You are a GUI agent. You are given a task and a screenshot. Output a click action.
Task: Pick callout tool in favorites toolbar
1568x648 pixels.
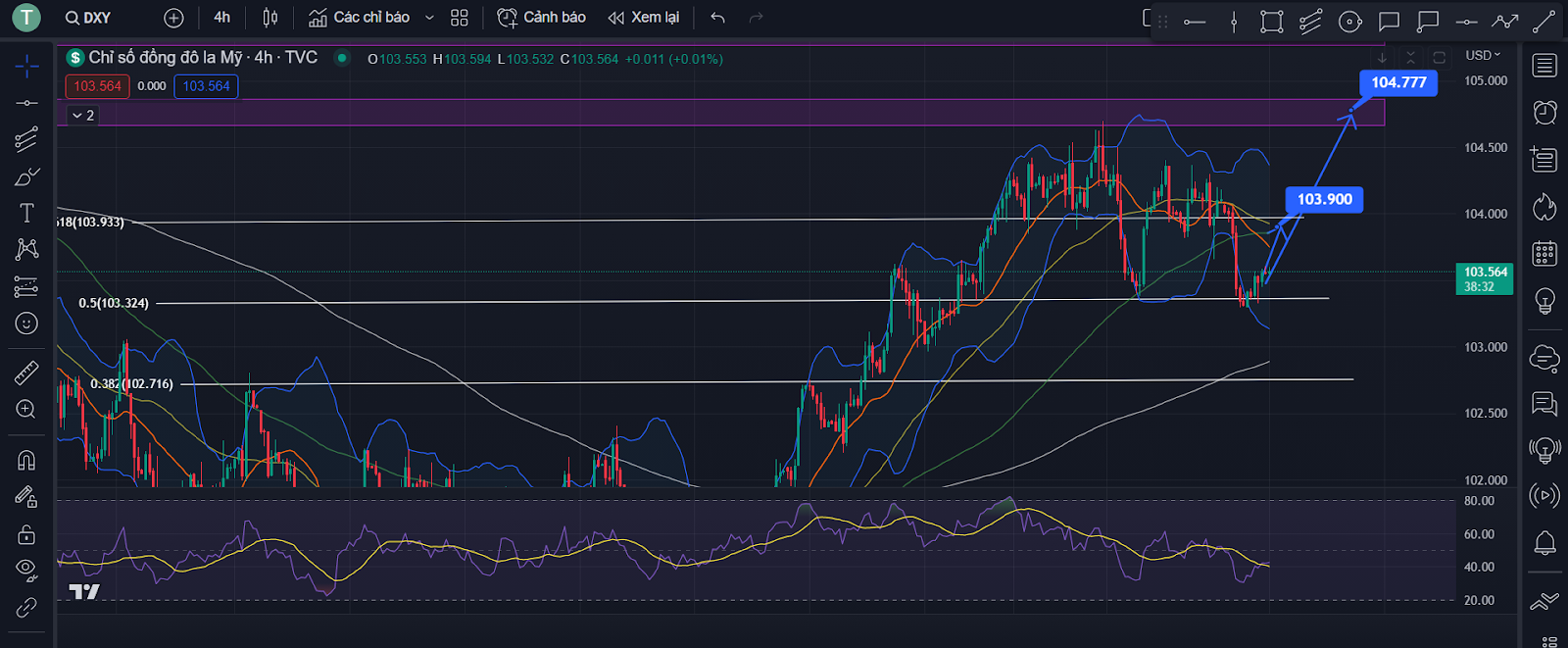click(1428, 22)
